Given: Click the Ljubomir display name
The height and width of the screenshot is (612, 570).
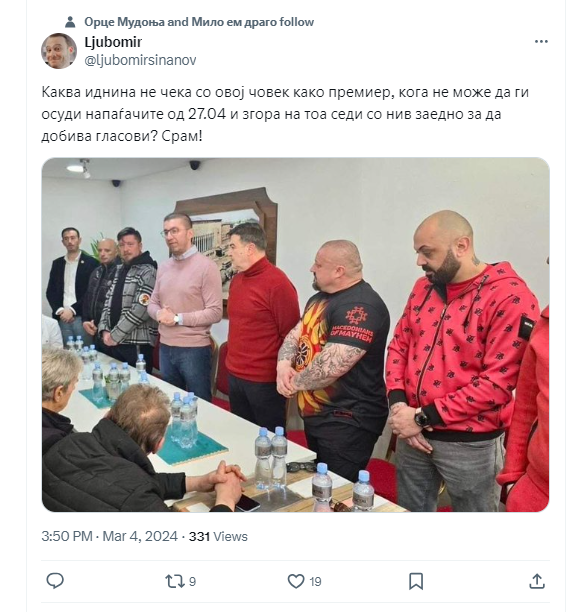Looking at the screenshot, I should 113,42.
